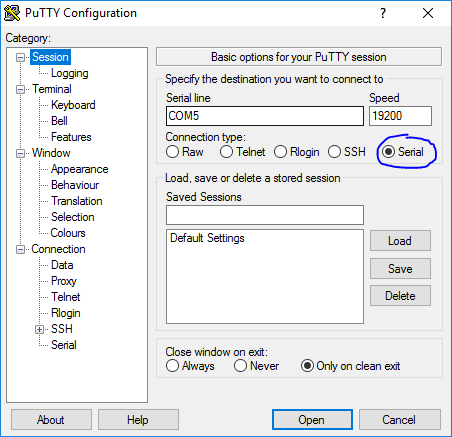This screenshot has height=437, width=452.
Task: Focus the Saved Sessions name field
Action: pyautogui.click(x=265, y=215)
